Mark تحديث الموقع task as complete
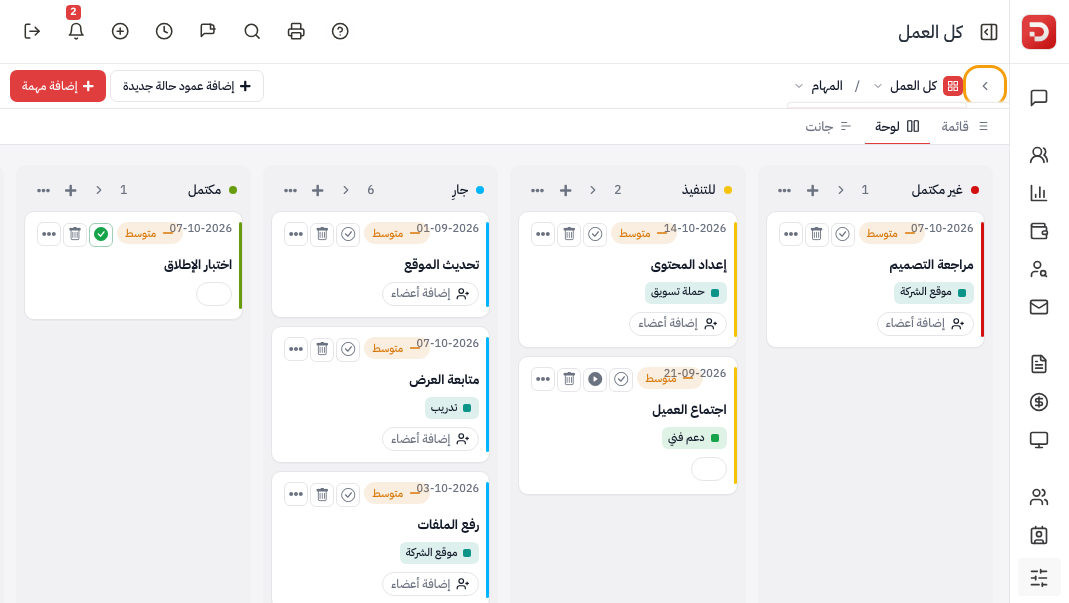This screenshot has width=1069, height=603. pos(348,234)
